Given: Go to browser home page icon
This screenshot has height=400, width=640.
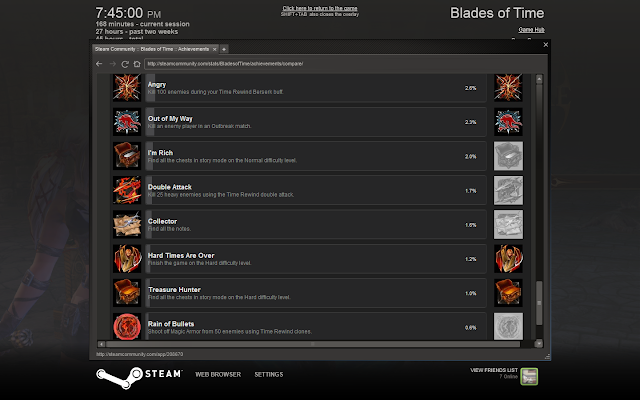Looking at the screenshot, I should 137,64.
